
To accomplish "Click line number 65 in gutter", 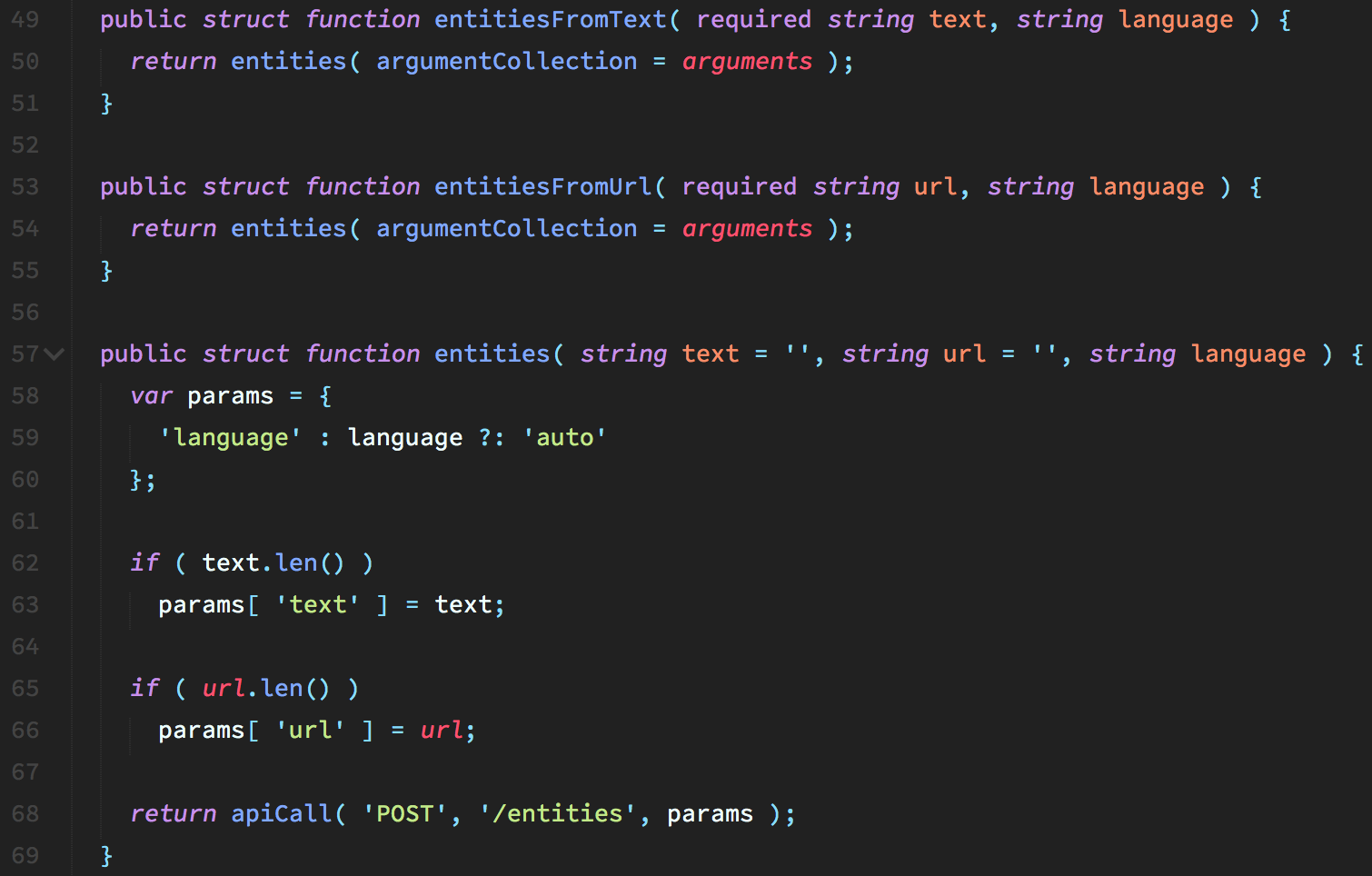I will click(25, 688).
